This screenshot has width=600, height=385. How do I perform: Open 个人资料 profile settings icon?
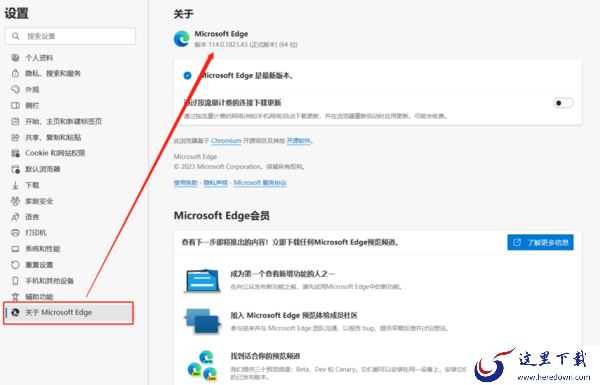tap(15, 58)
